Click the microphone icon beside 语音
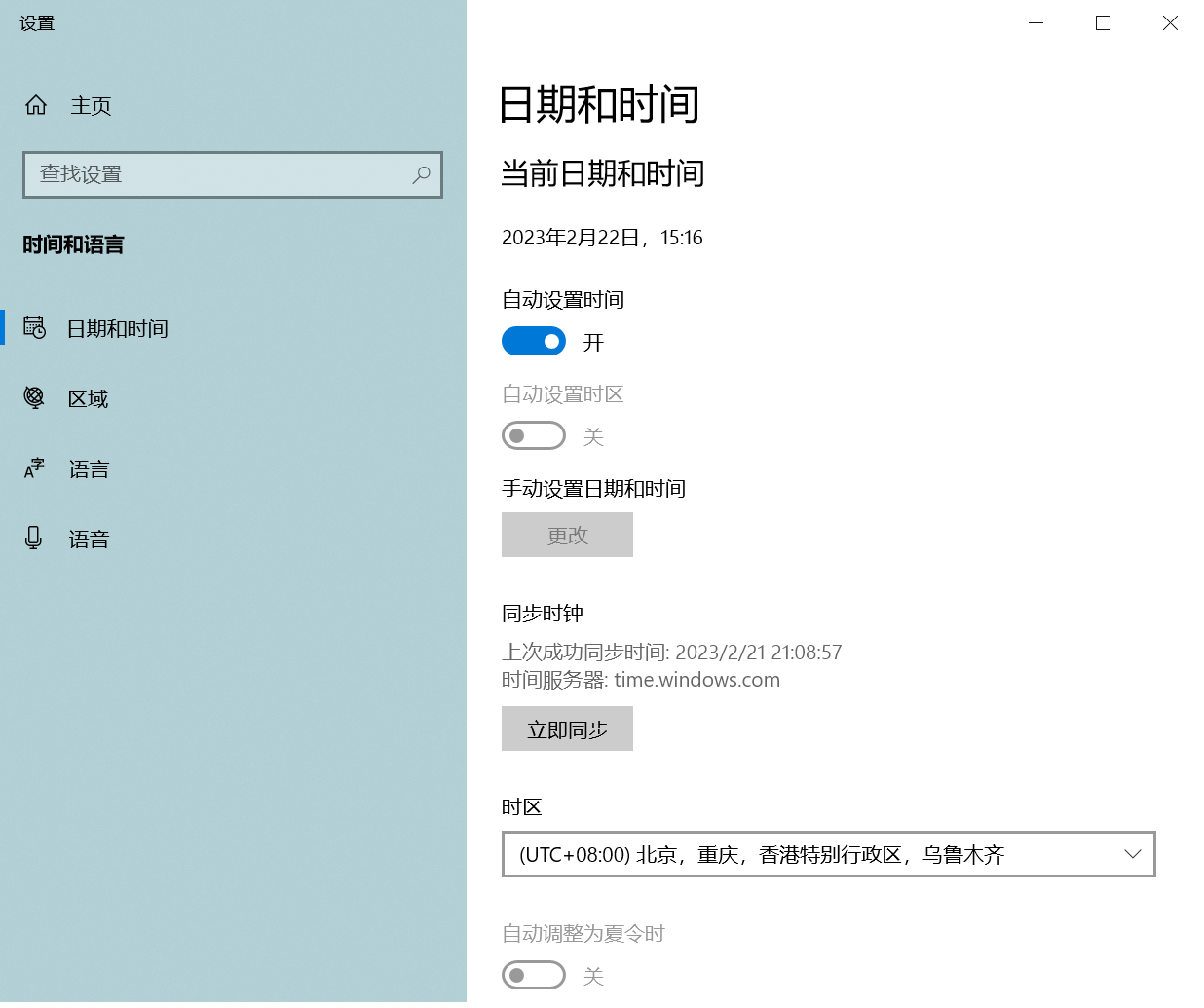Image resolution: width=1204 pixels, height=1008 pixels. pos(34,539)
